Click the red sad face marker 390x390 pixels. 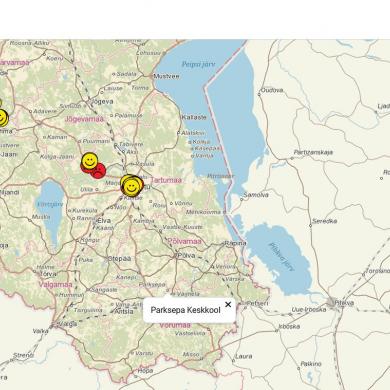pyautogui.click(x=98, y=171)
